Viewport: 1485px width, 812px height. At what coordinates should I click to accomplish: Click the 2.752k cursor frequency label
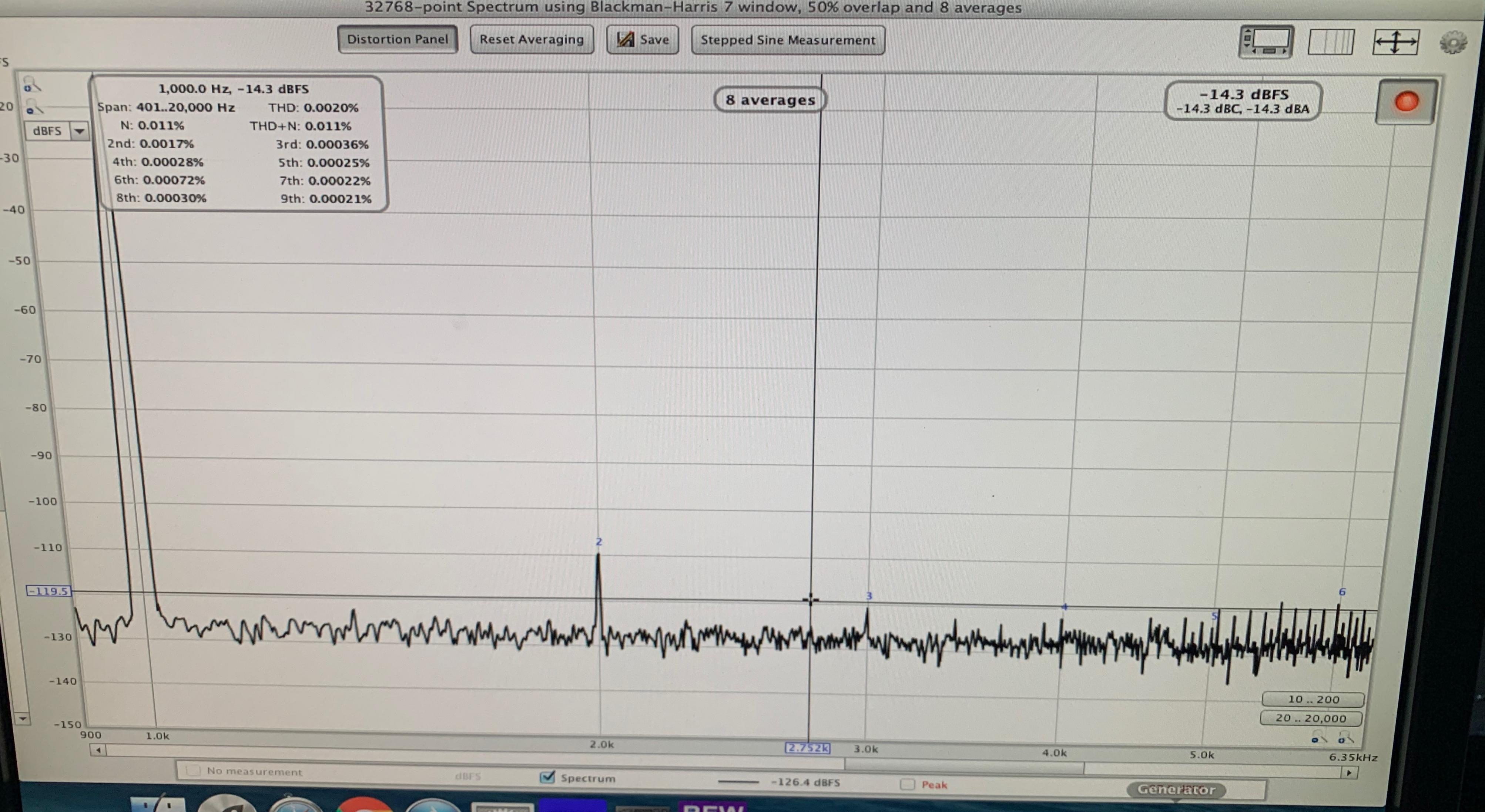click(808, 748)
